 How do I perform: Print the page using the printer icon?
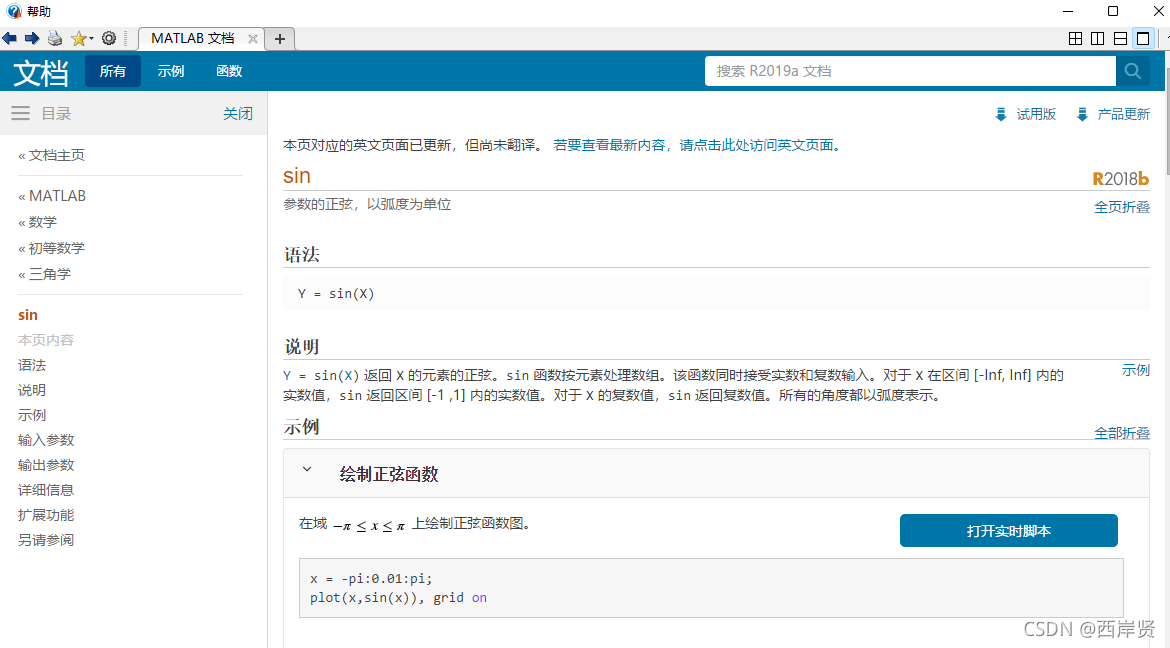(x=55, y=38)
